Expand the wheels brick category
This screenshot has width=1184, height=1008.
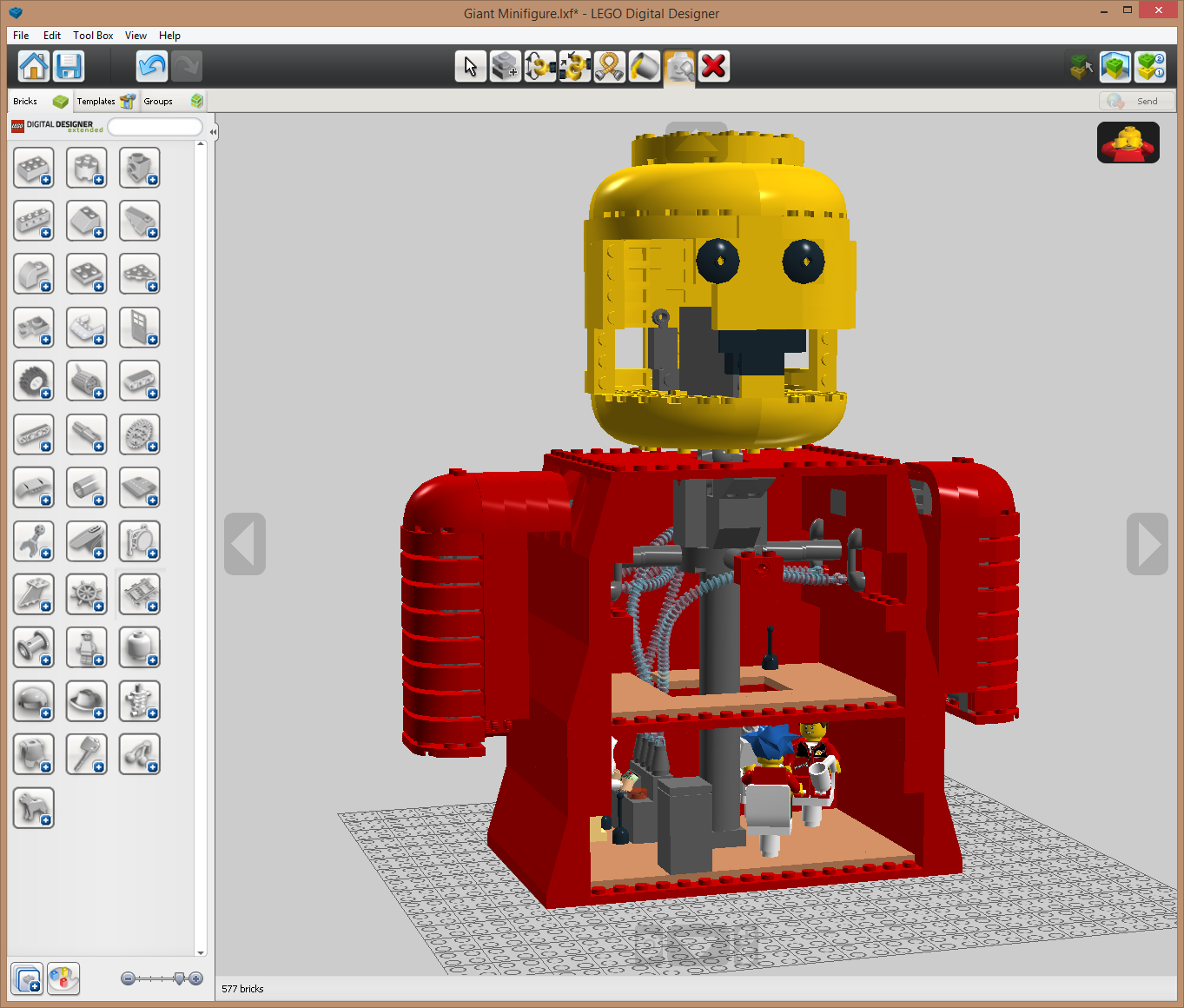(34, 381)
